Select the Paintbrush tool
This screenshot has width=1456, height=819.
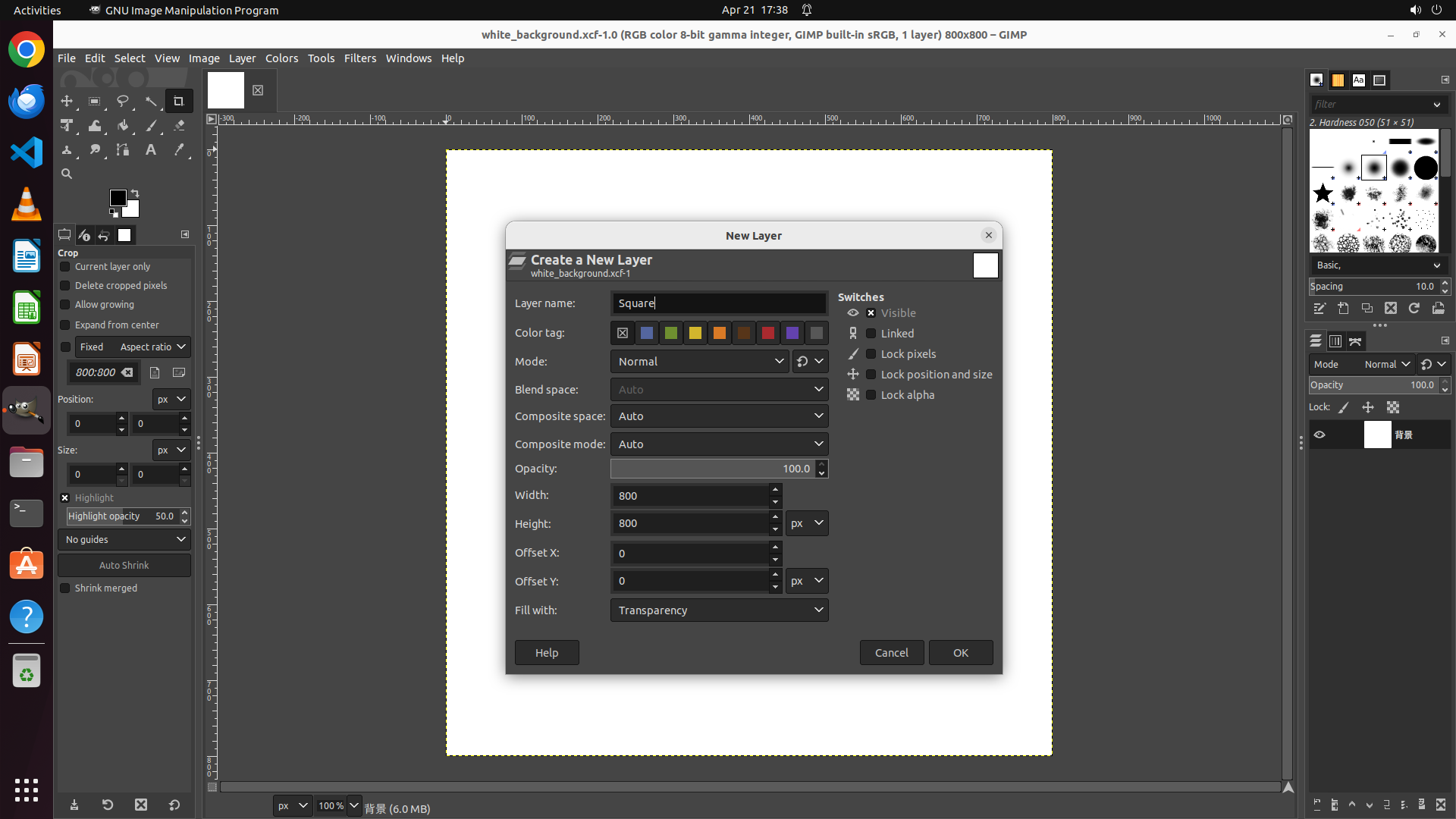(x=151, y=126)
